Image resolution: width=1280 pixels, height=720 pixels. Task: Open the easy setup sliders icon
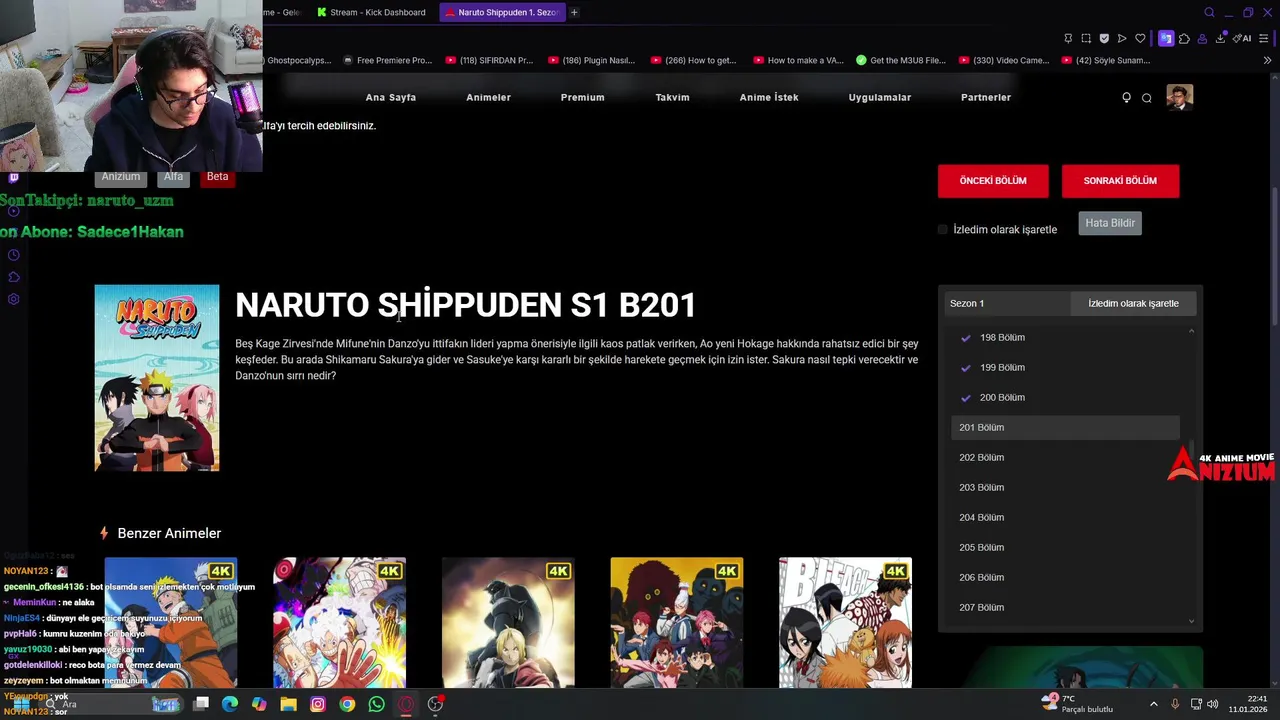[x=1263, y=38]
